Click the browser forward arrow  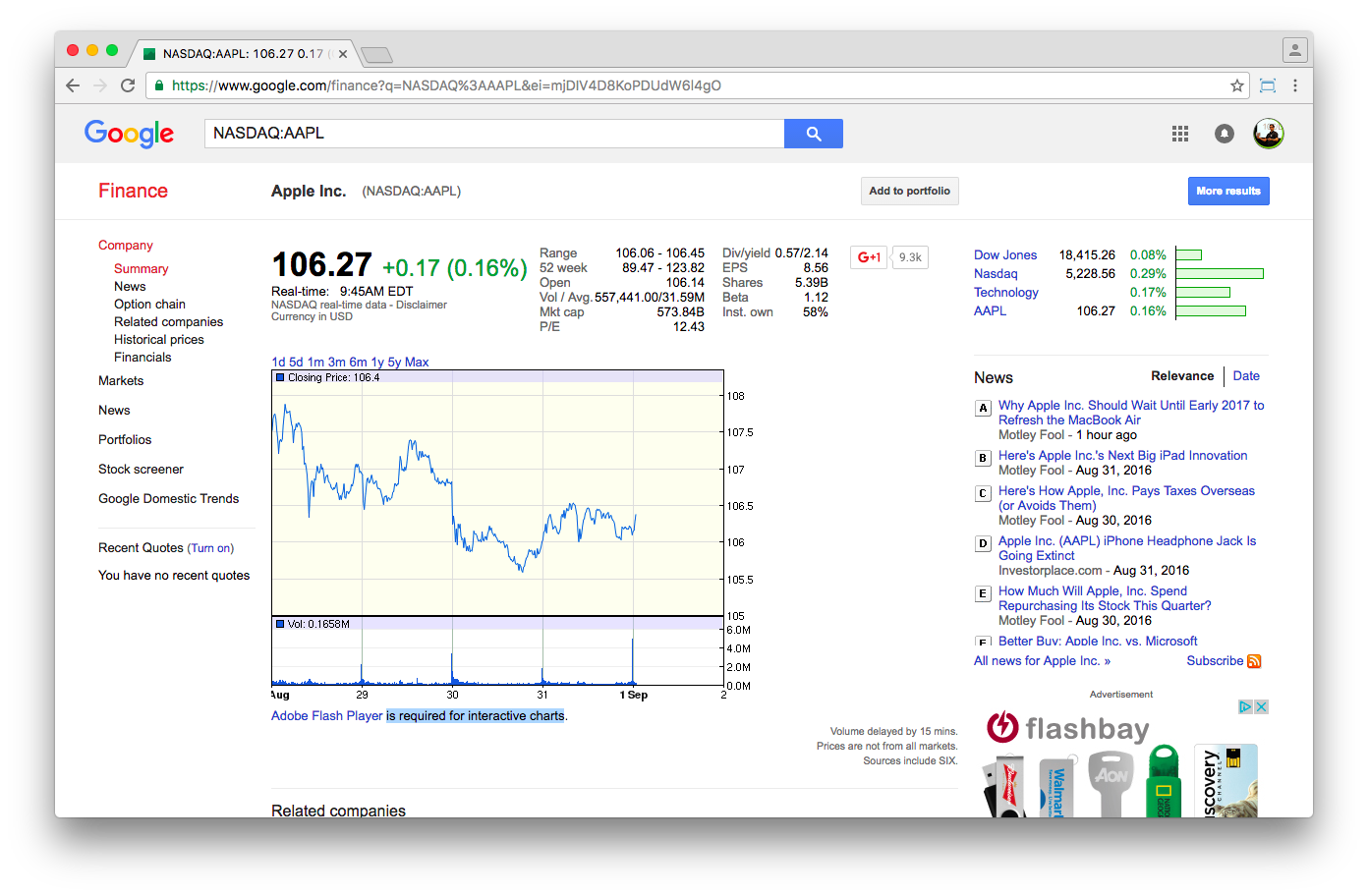(100, 85)
